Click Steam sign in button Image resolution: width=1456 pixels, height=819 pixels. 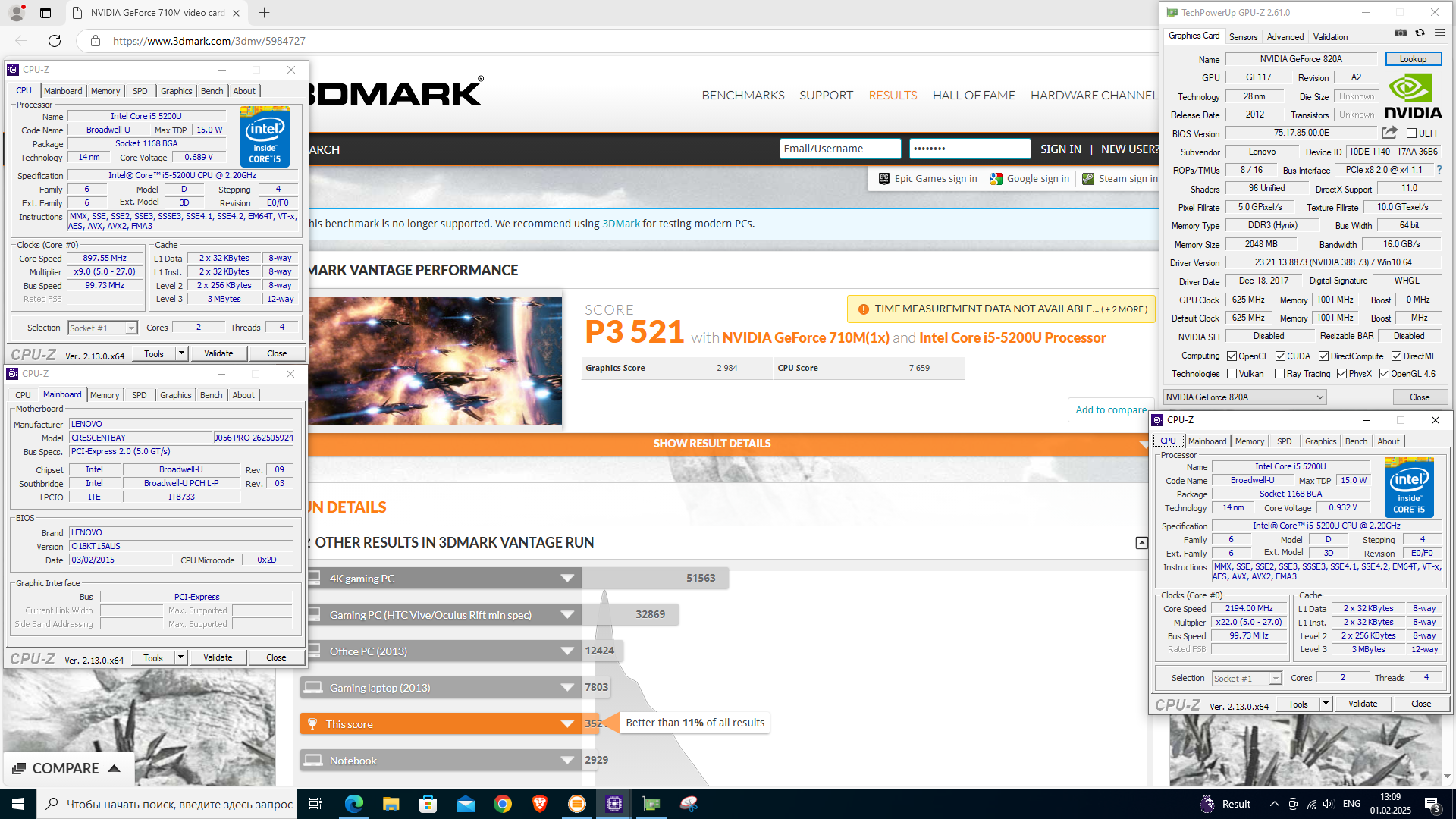1120,179
